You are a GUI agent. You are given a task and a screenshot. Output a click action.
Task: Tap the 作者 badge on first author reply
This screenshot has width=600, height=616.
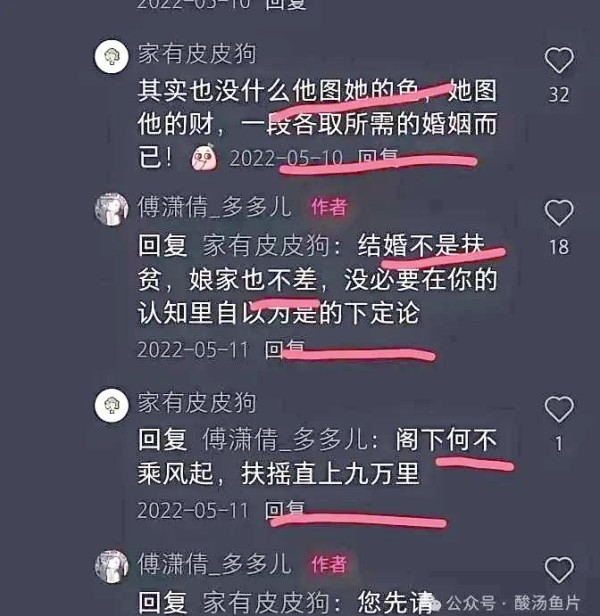coord(329,207)
